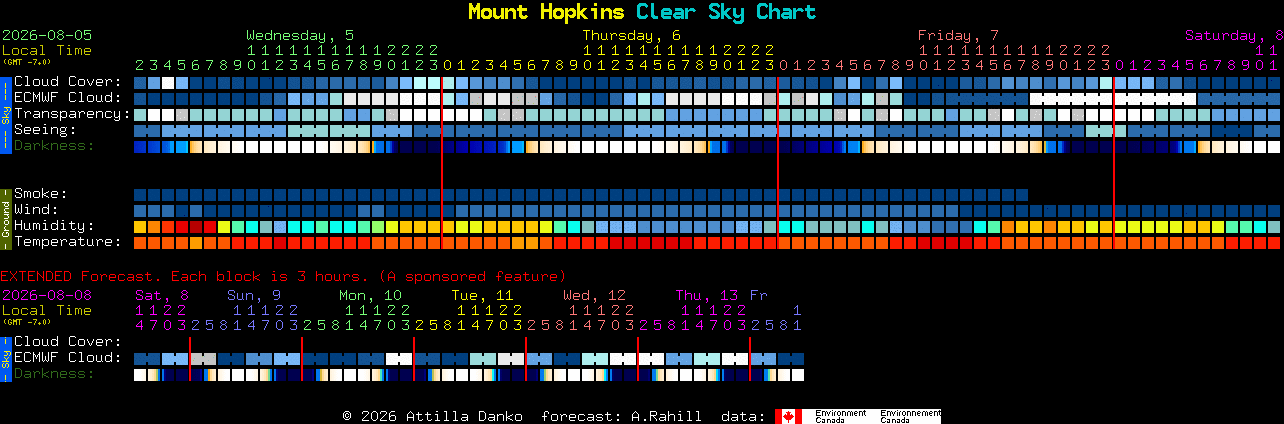1284x424 pixels.
Task: Click the Cloud Cover label in extended forecast
Action: tap(68, 342)
